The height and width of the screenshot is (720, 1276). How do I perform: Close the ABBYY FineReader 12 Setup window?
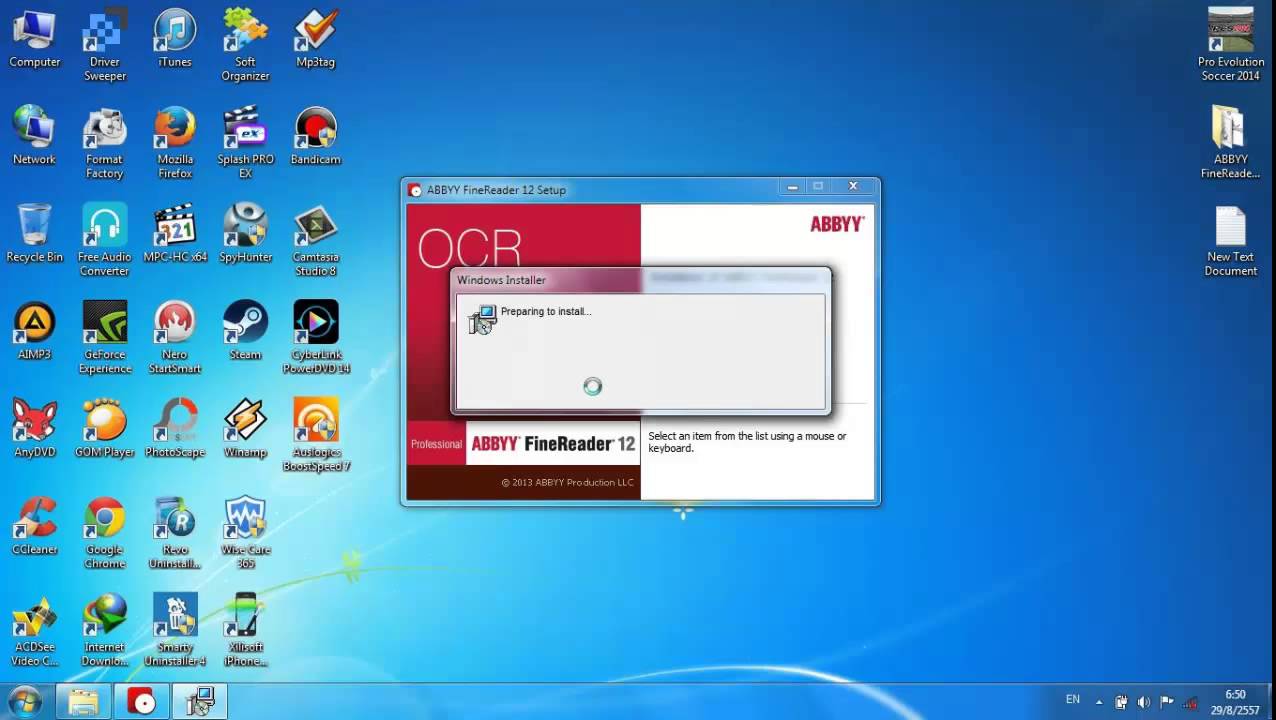click(853, 186)
